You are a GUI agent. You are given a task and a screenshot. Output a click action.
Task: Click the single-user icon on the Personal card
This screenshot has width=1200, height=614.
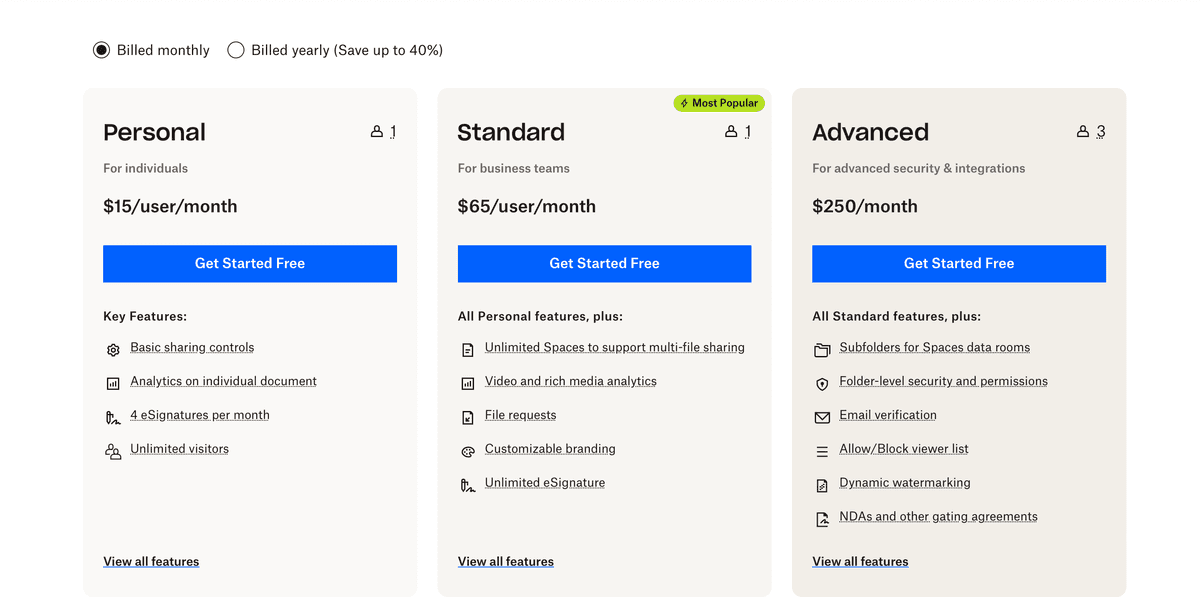coord(377,131)
